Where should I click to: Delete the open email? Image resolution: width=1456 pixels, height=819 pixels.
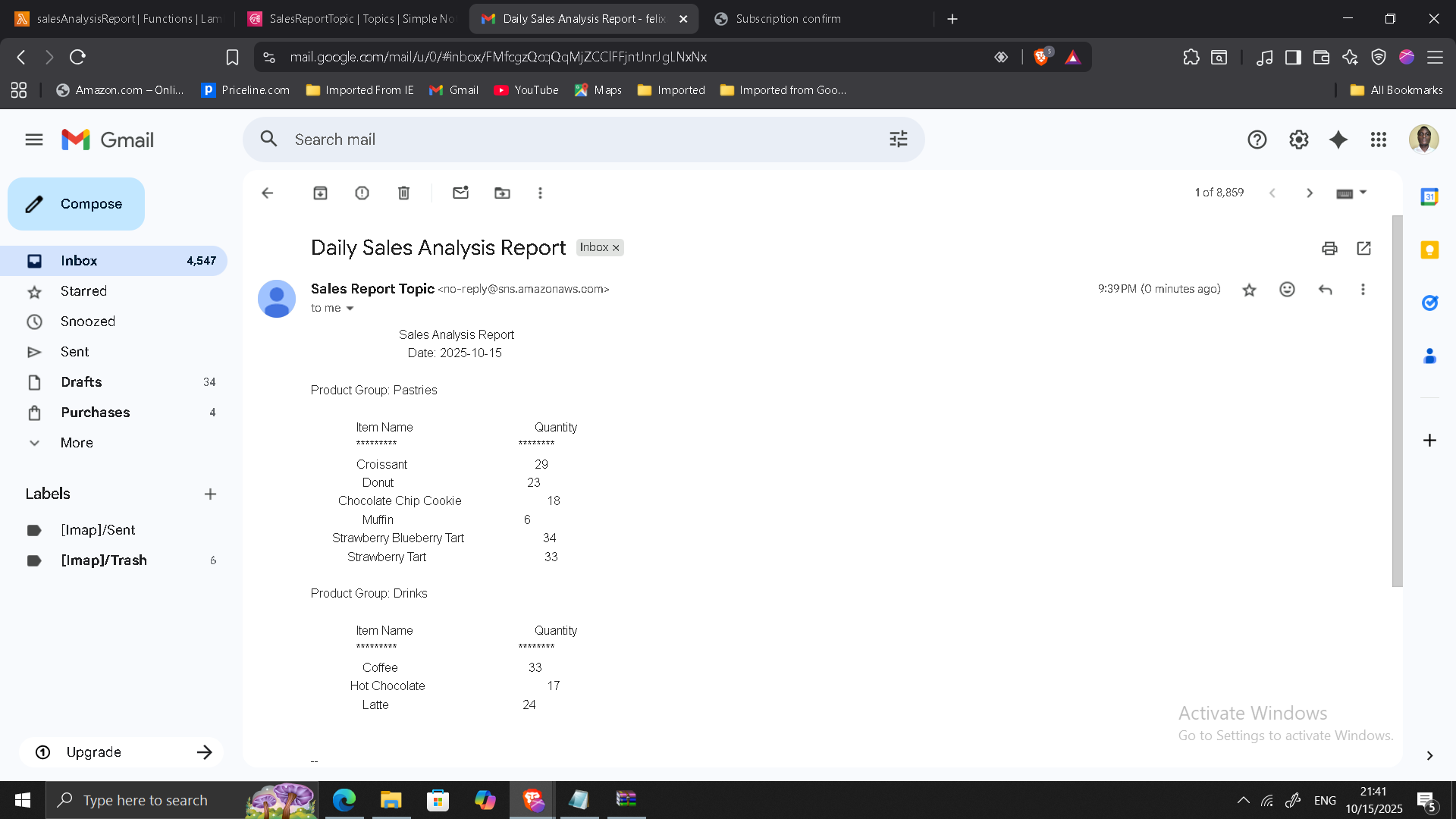pos(403,193)
